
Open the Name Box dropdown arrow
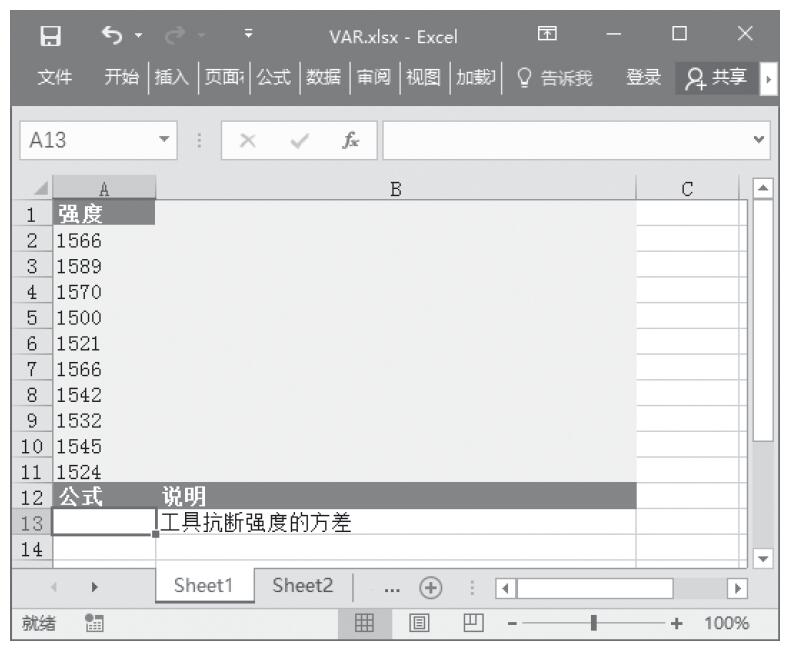[166, 141]
